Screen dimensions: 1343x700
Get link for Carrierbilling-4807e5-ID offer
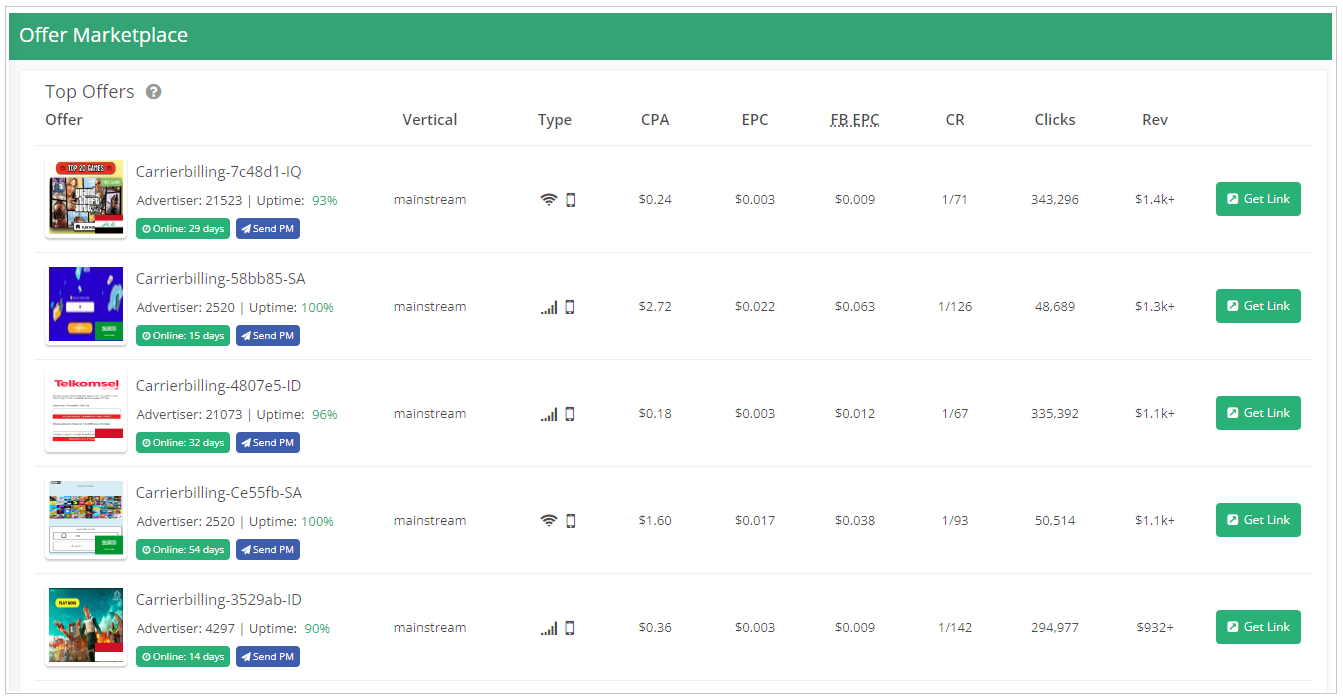(1258, 413)
